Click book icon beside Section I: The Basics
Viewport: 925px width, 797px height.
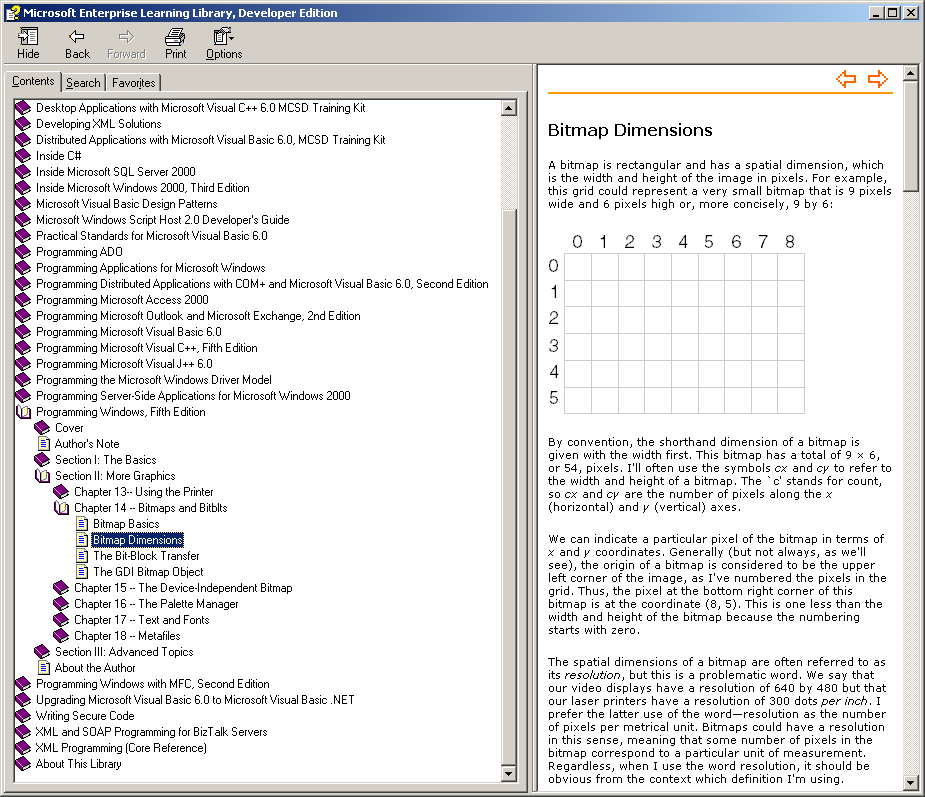[42, 460]
